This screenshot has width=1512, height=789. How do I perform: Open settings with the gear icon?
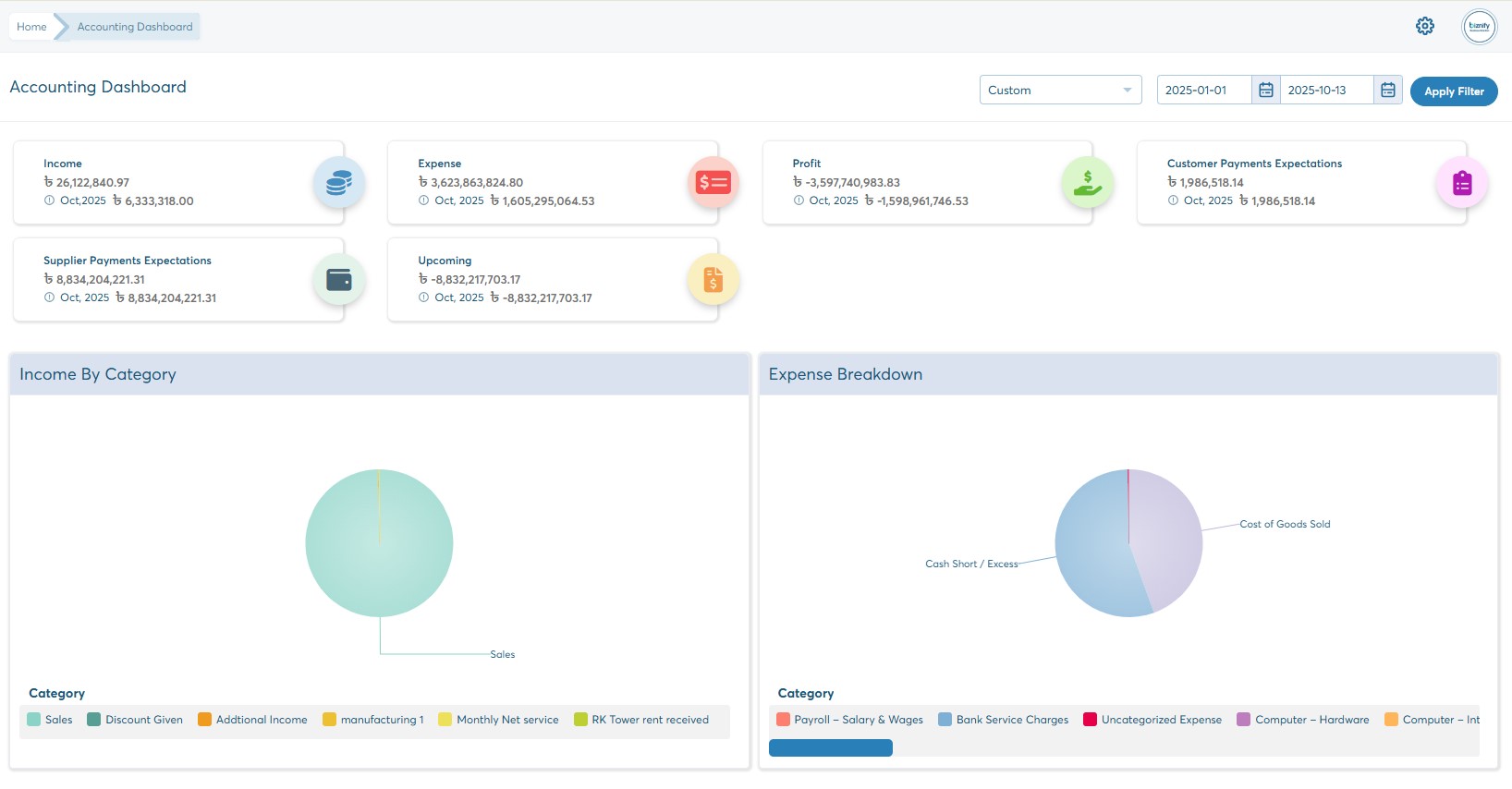1424,26
